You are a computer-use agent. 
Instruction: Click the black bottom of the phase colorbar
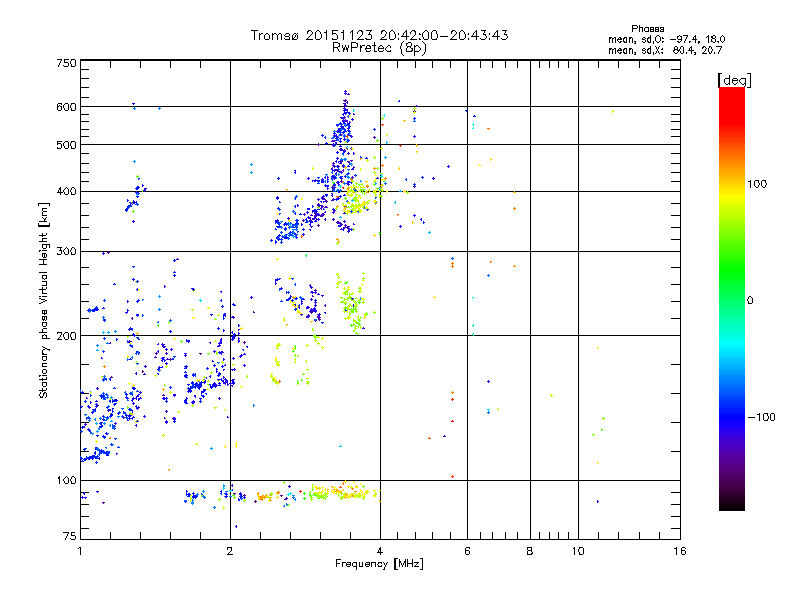732,503
